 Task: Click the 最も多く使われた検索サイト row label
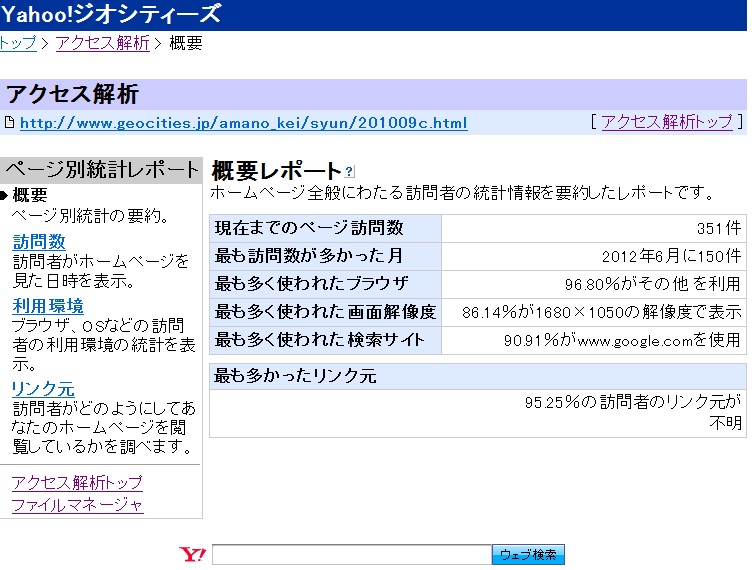[319, 339]
